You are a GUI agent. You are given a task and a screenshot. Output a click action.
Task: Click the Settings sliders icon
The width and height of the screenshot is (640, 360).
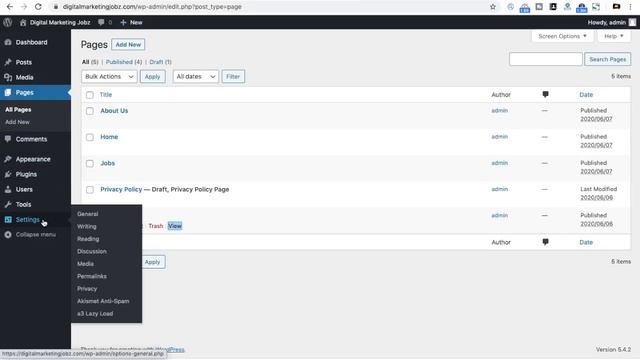(8, 220)
